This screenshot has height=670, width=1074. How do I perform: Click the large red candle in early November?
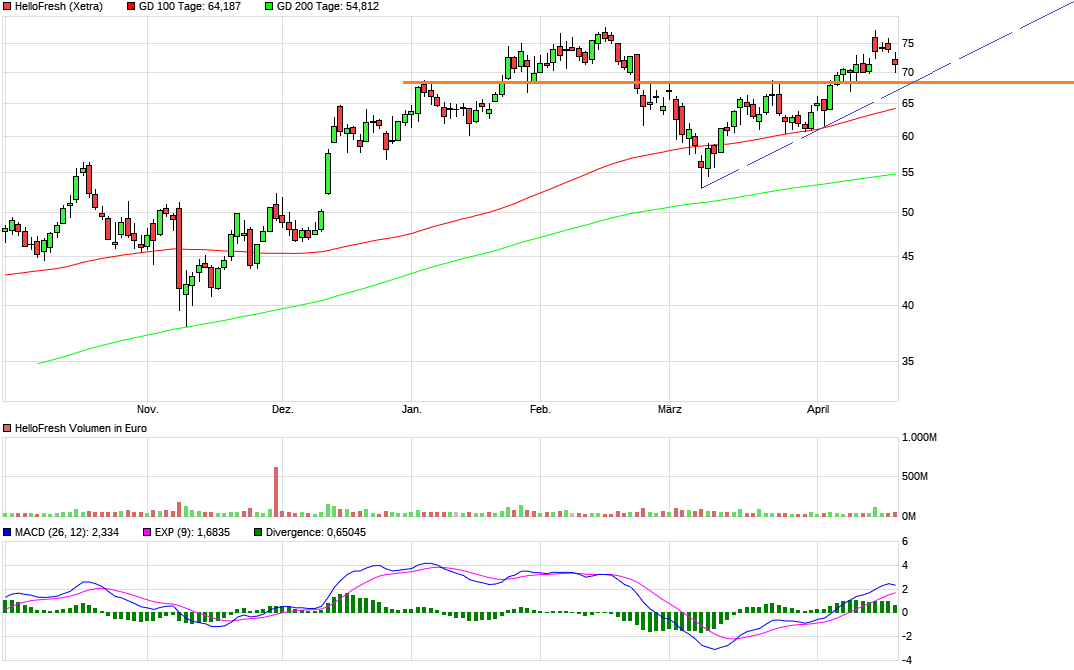tap(179, 248)
